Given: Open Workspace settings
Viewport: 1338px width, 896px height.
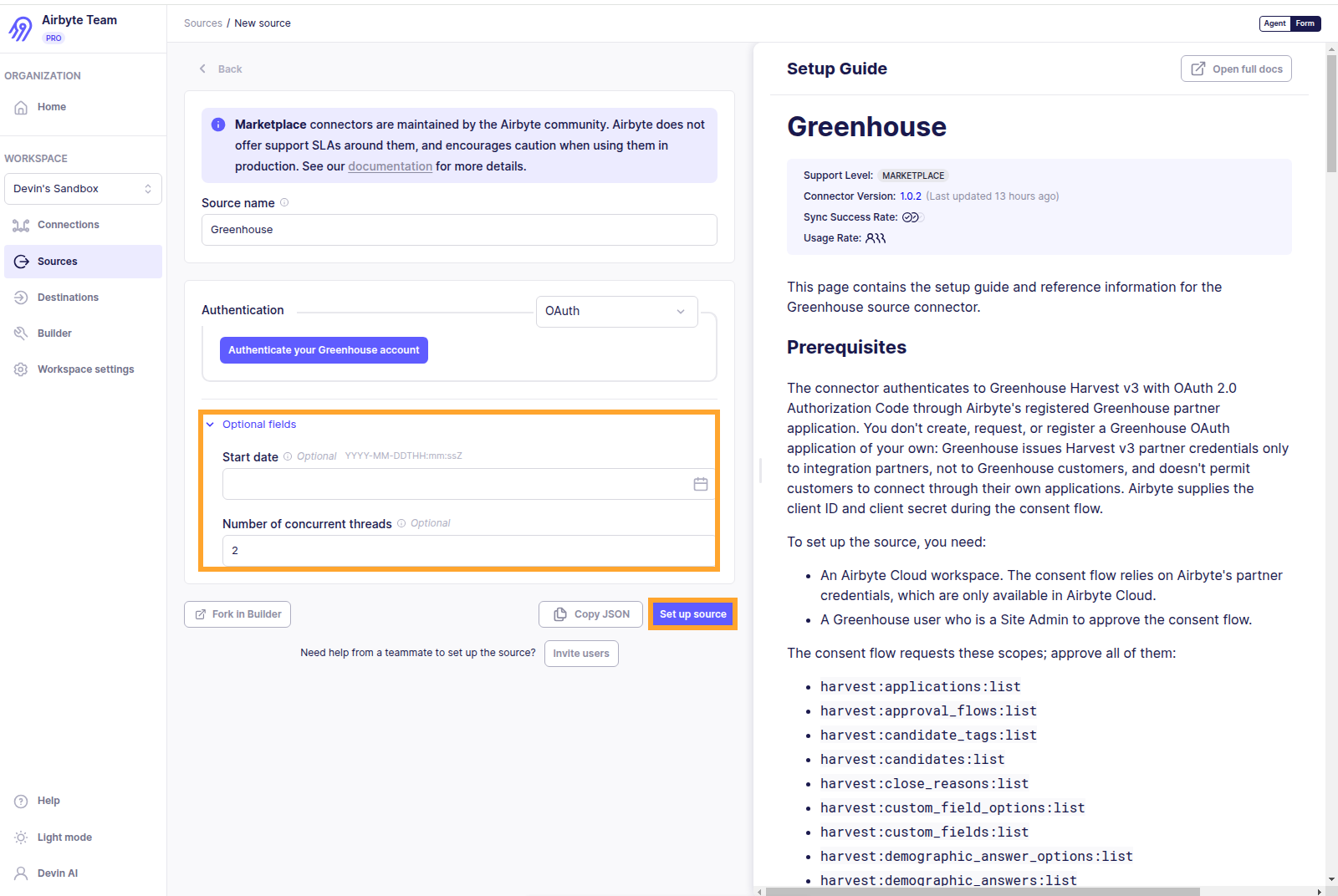Looking at the screenshot, I should (83, 369).
